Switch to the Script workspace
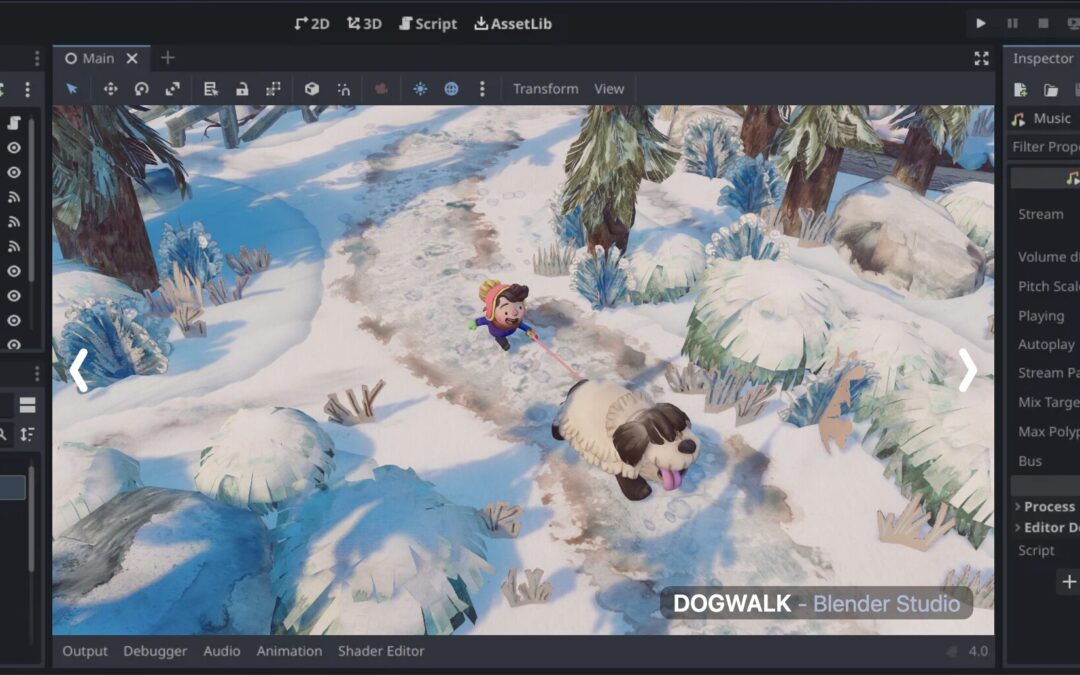The height and width of the screenshot is (675, 1080). [x=427, y=24]
